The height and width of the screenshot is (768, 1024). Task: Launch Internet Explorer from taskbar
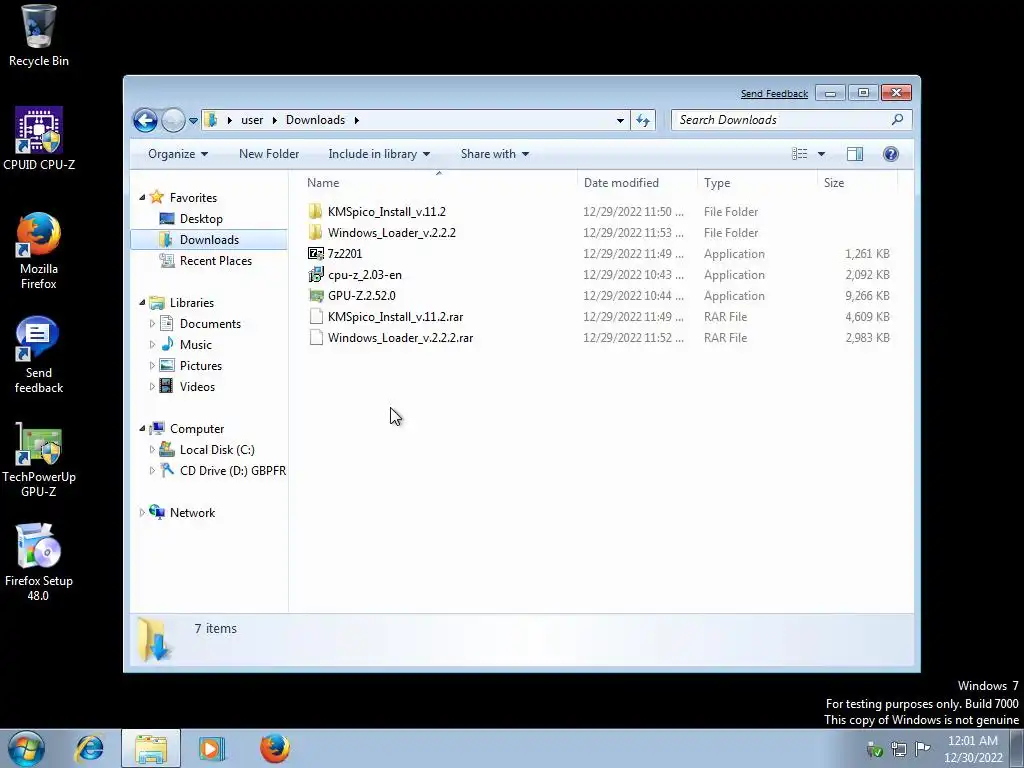coord(89,748)
